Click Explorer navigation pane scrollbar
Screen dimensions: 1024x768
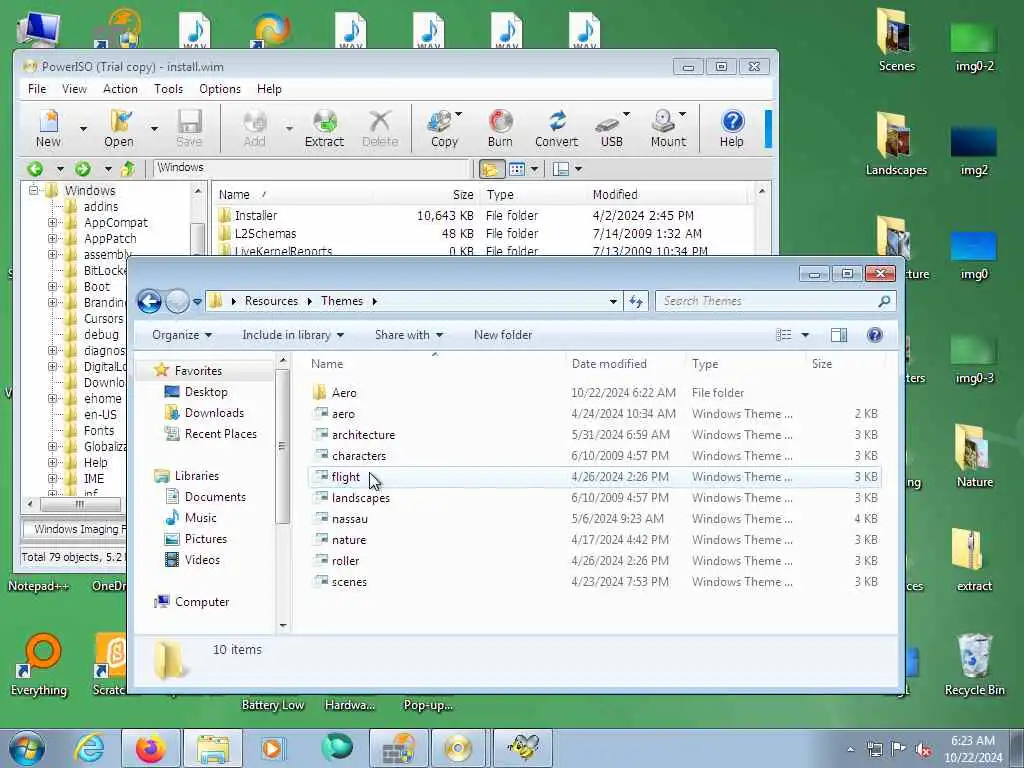coord(282,447)
